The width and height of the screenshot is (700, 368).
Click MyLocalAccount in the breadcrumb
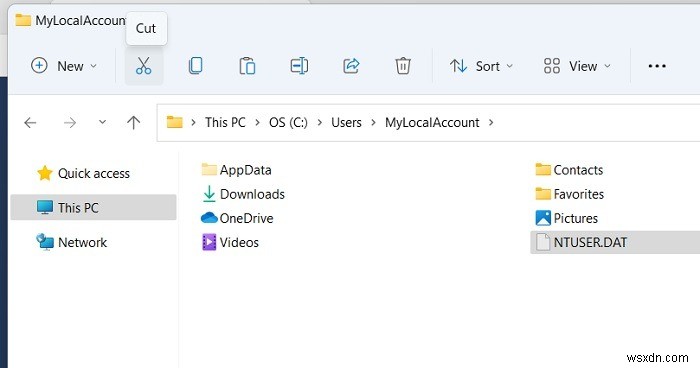click(432, 122)
